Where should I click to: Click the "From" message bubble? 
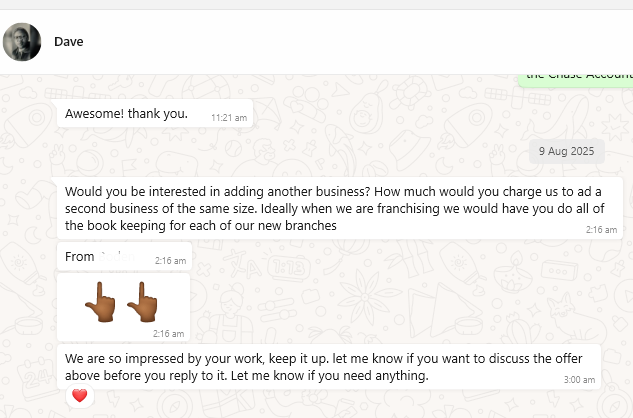pyautogui.click(x=80, y=257)
